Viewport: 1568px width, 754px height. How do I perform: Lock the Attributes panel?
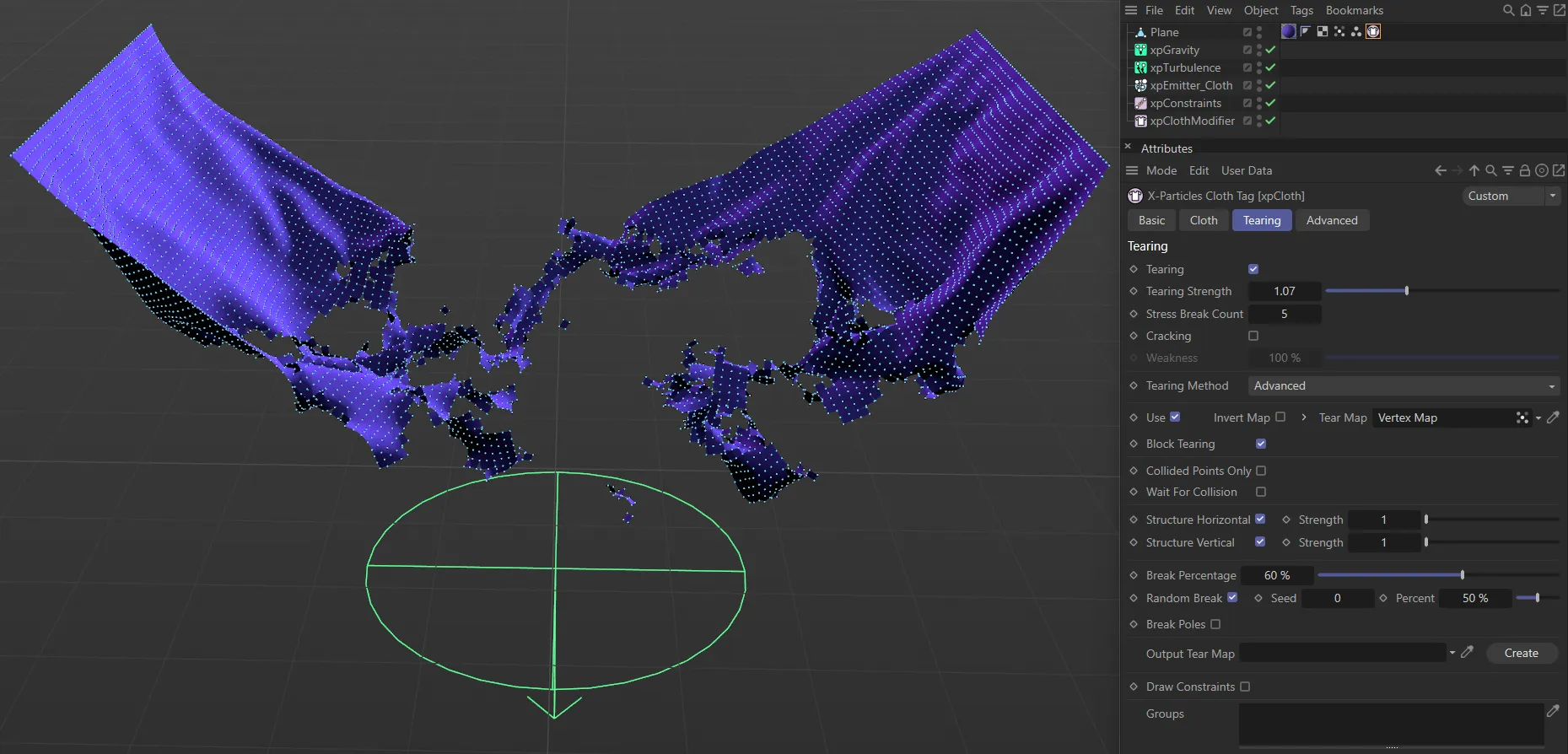click(1525, 170)
